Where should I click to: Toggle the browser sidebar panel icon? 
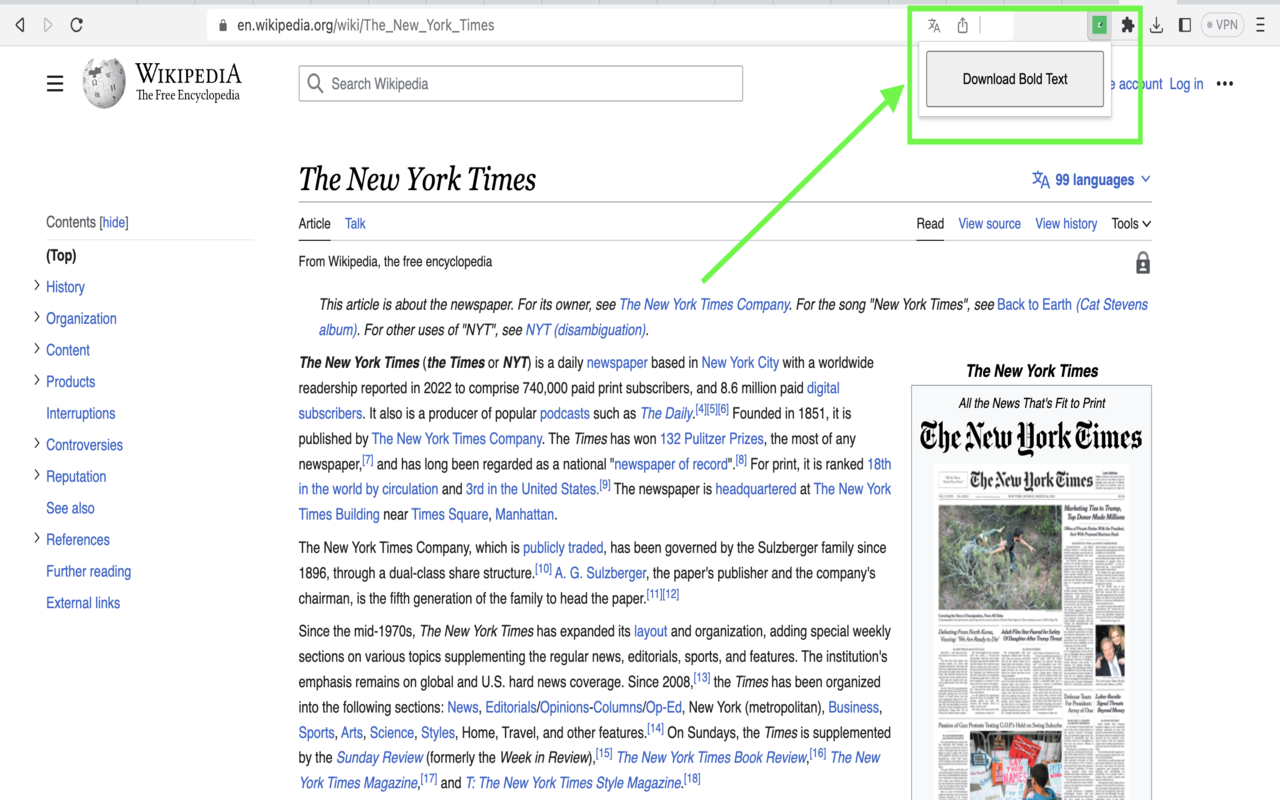pyautogui.click(x=1185, y=25)
